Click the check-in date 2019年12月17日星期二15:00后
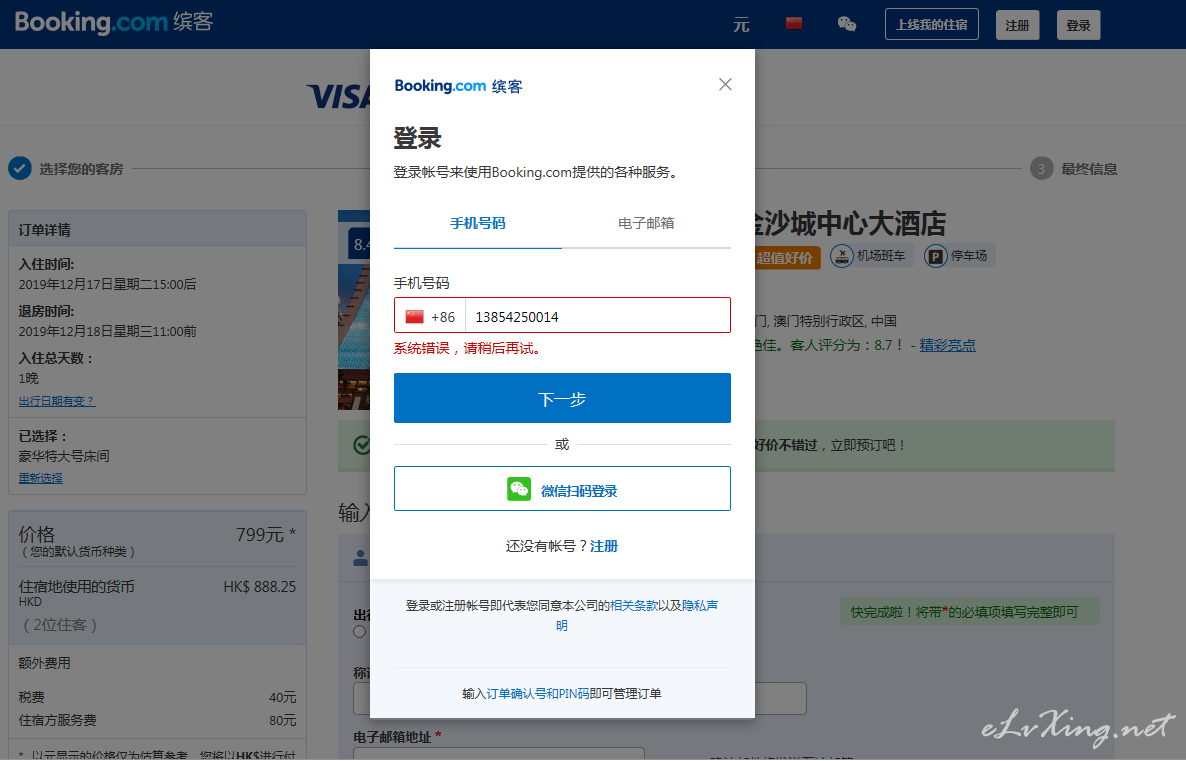Screen dimensions: 1186x761 click(107, 284)
